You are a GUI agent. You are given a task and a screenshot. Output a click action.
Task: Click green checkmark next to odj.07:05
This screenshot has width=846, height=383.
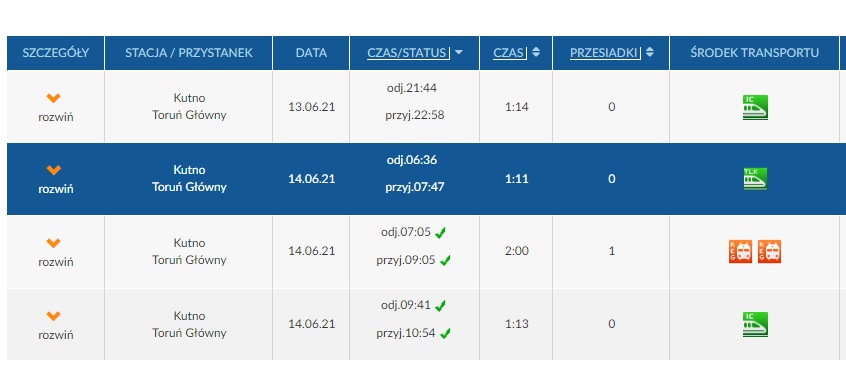pos(440,232)
